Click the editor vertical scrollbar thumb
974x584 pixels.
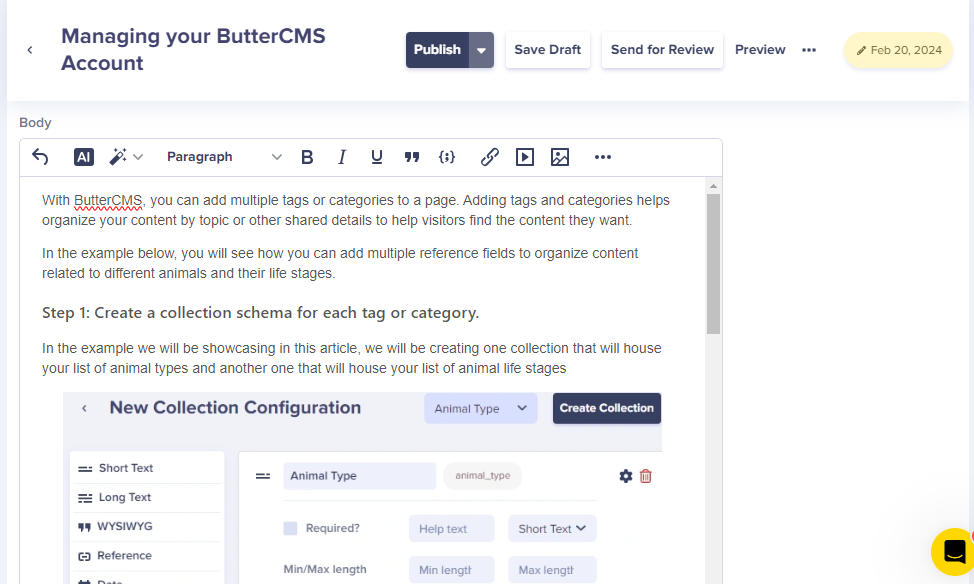point(713,264)
